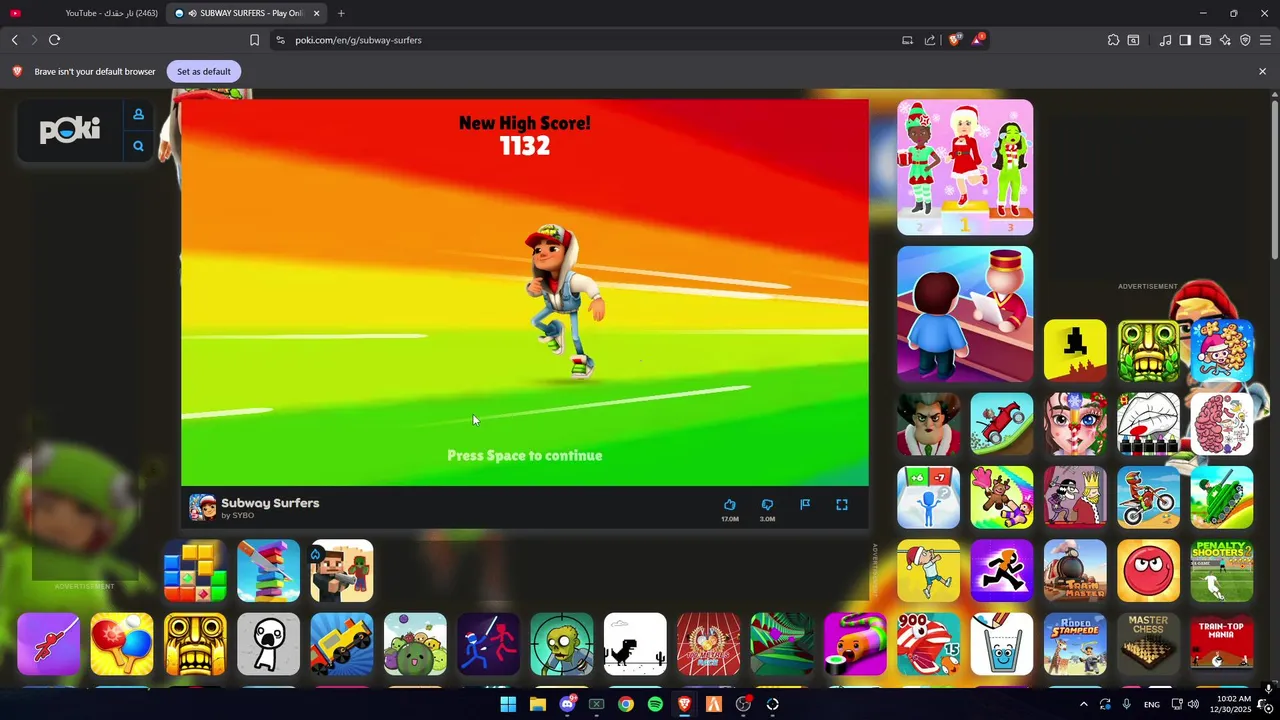Click the page vertical scrollbar
The image size is (1280, 720).
coord(1274,180)
